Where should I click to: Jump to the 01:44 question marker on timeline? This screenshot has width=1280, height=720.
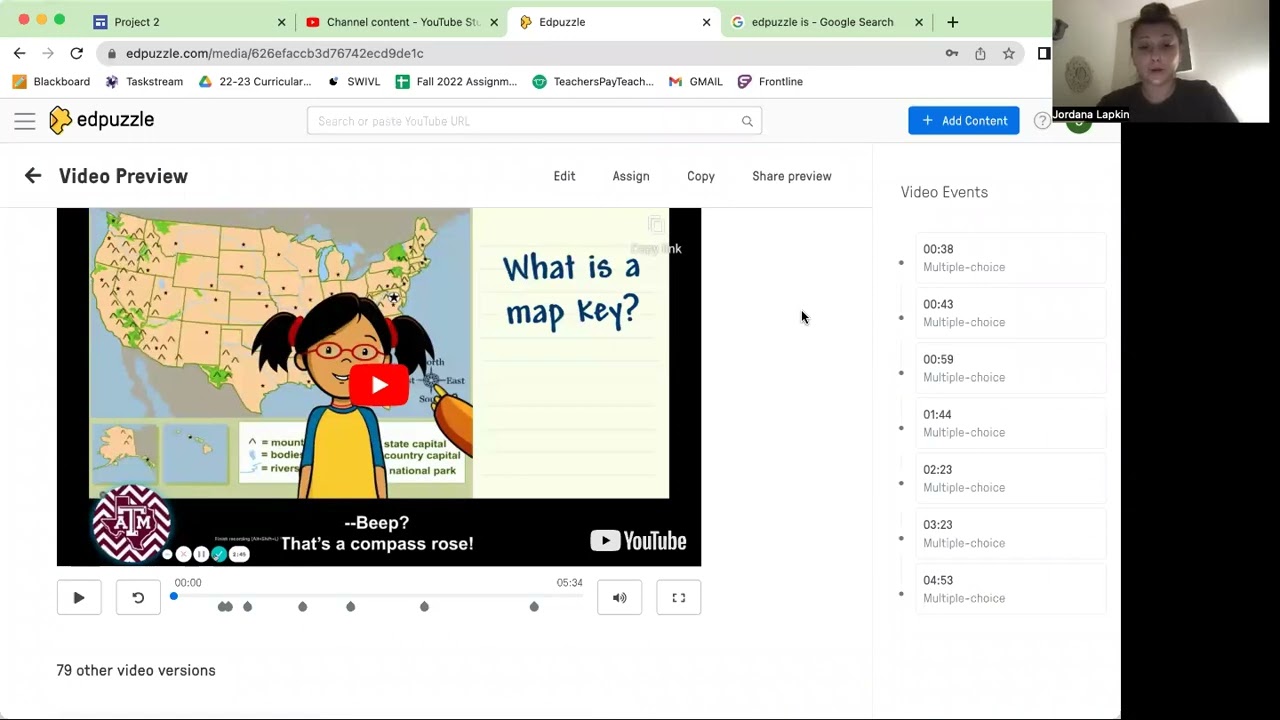click(303, 607)
